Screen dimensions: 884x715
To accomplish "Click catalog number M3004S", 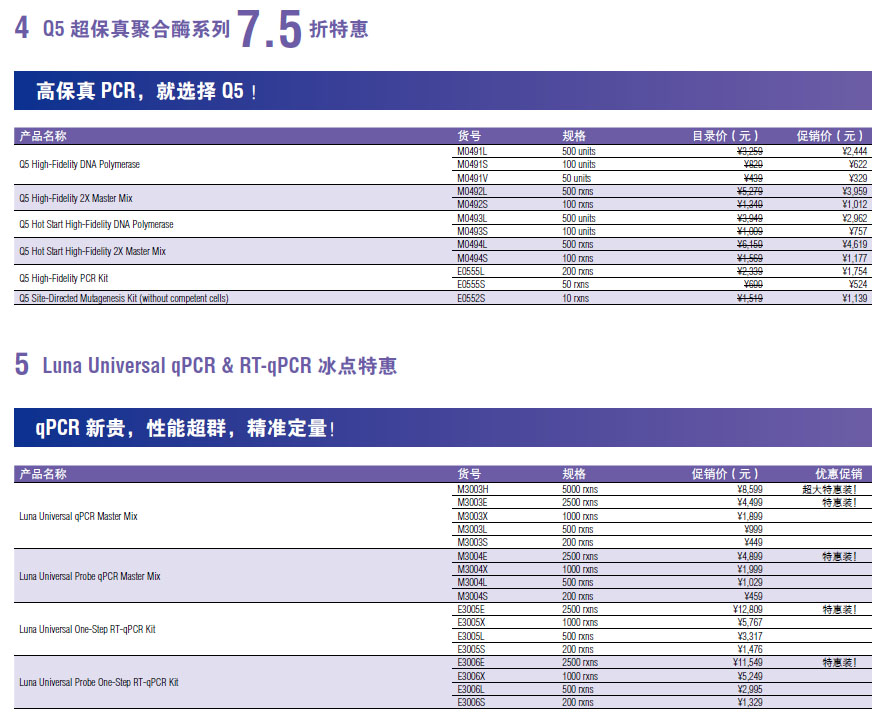I will point(472,597).
